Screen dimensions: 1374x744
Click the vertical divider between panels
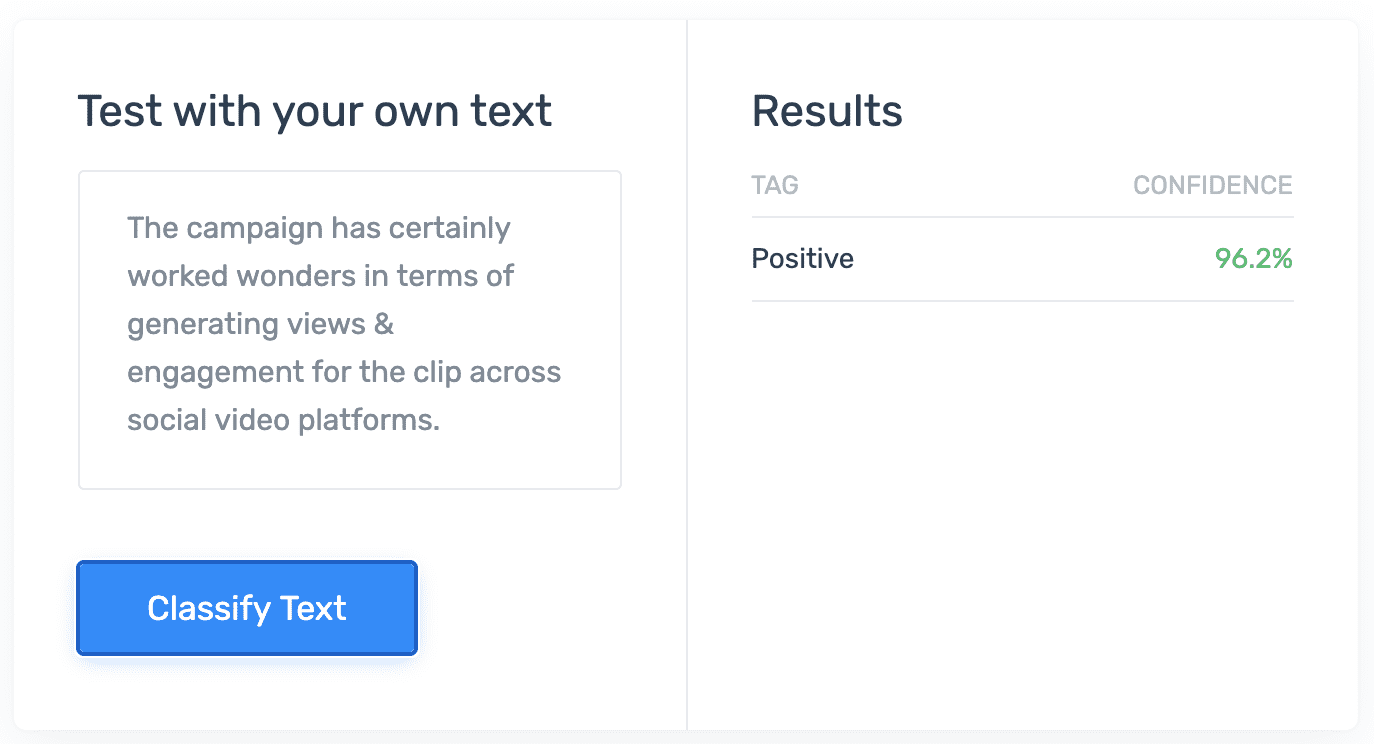click(x=687, y=400)
